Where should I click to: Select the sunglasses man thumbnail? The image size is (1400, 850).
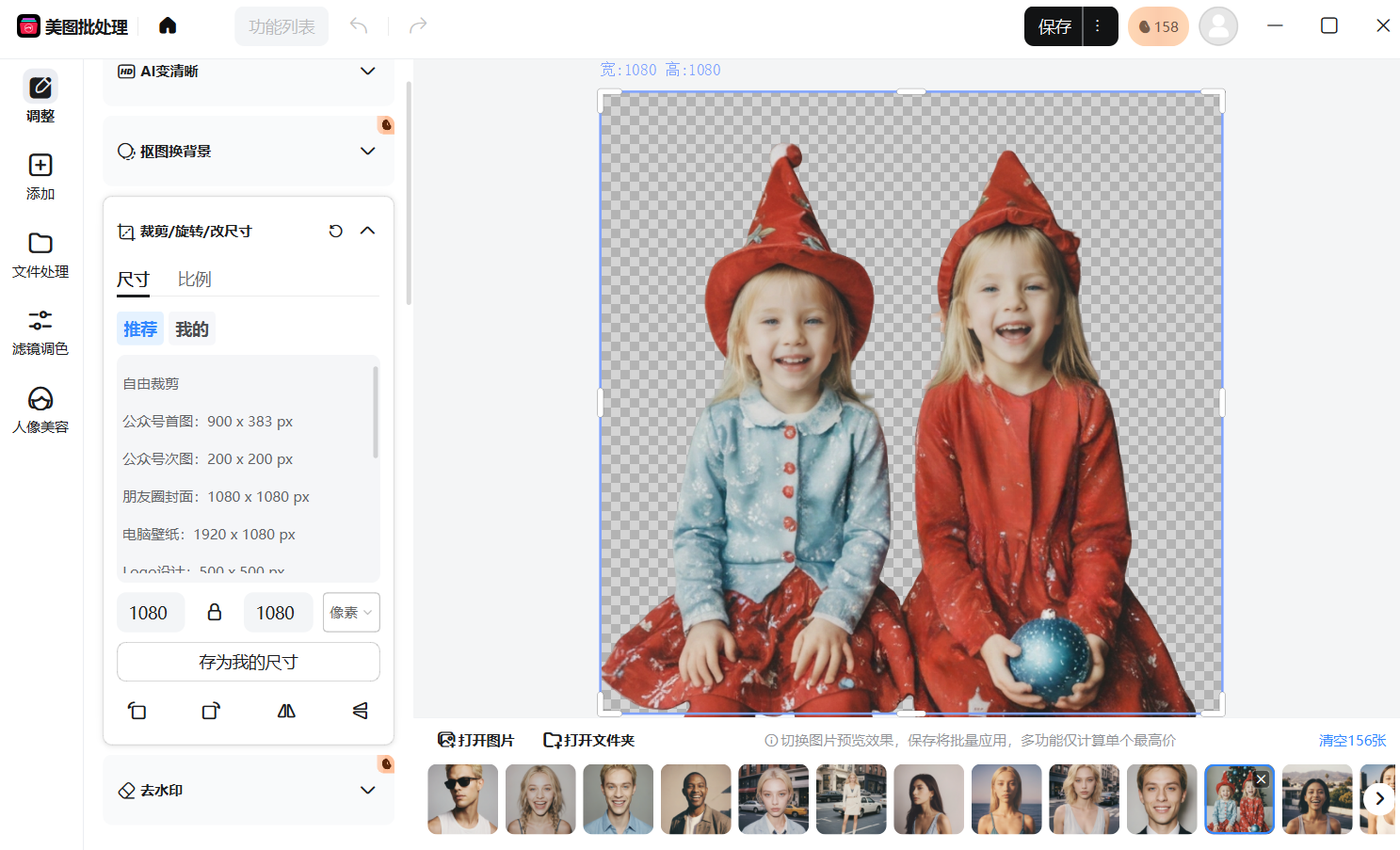point(462,799)
